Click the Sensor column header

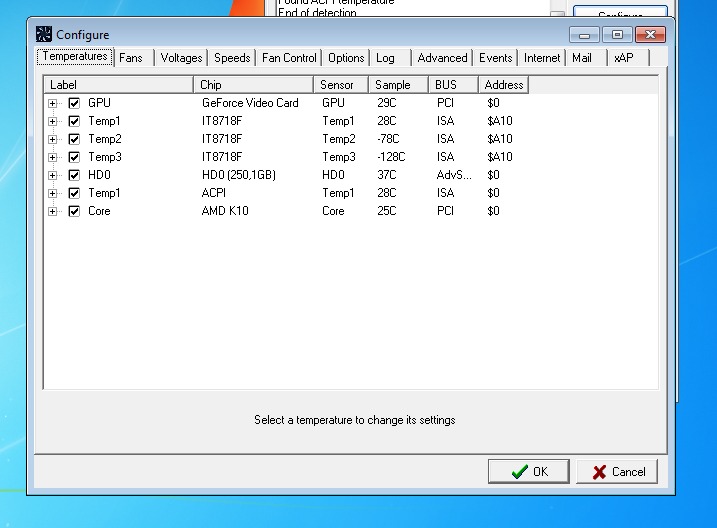(341, 85)
